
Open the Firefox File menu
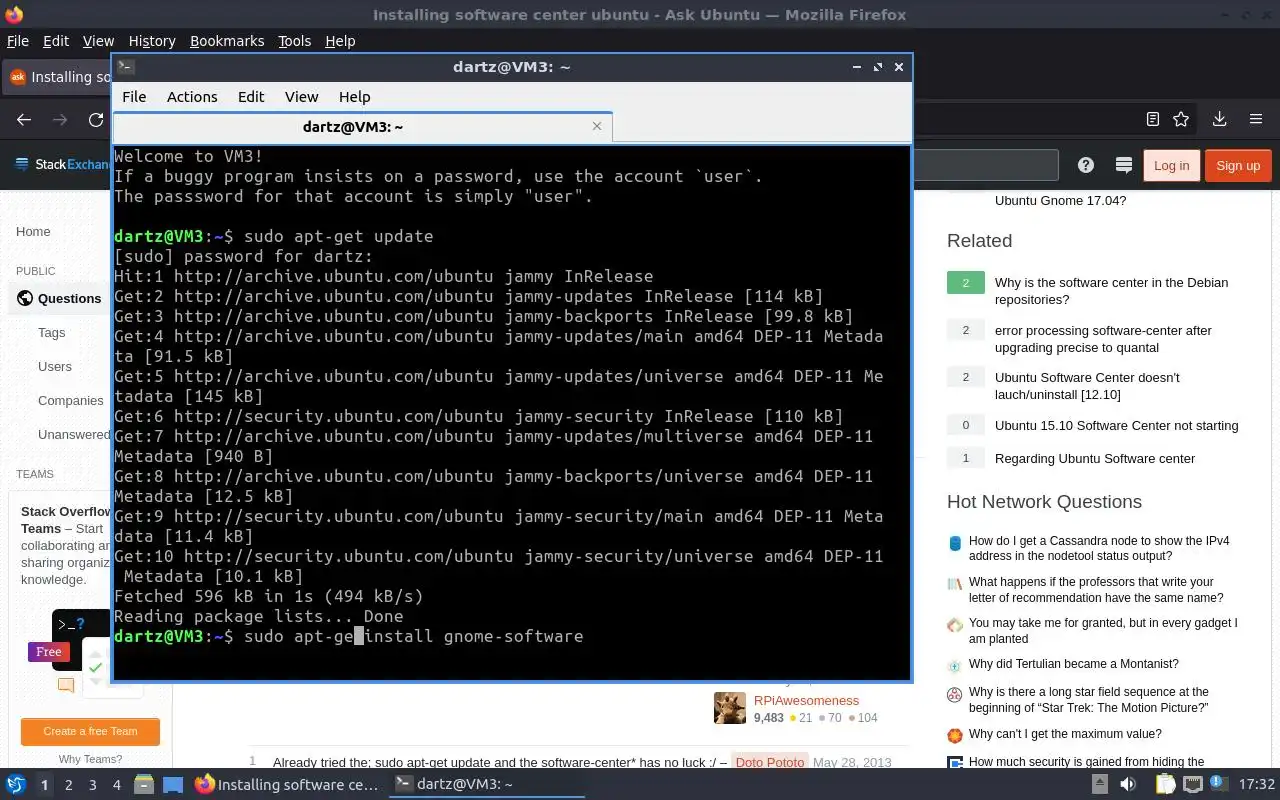tap(18, 41)
